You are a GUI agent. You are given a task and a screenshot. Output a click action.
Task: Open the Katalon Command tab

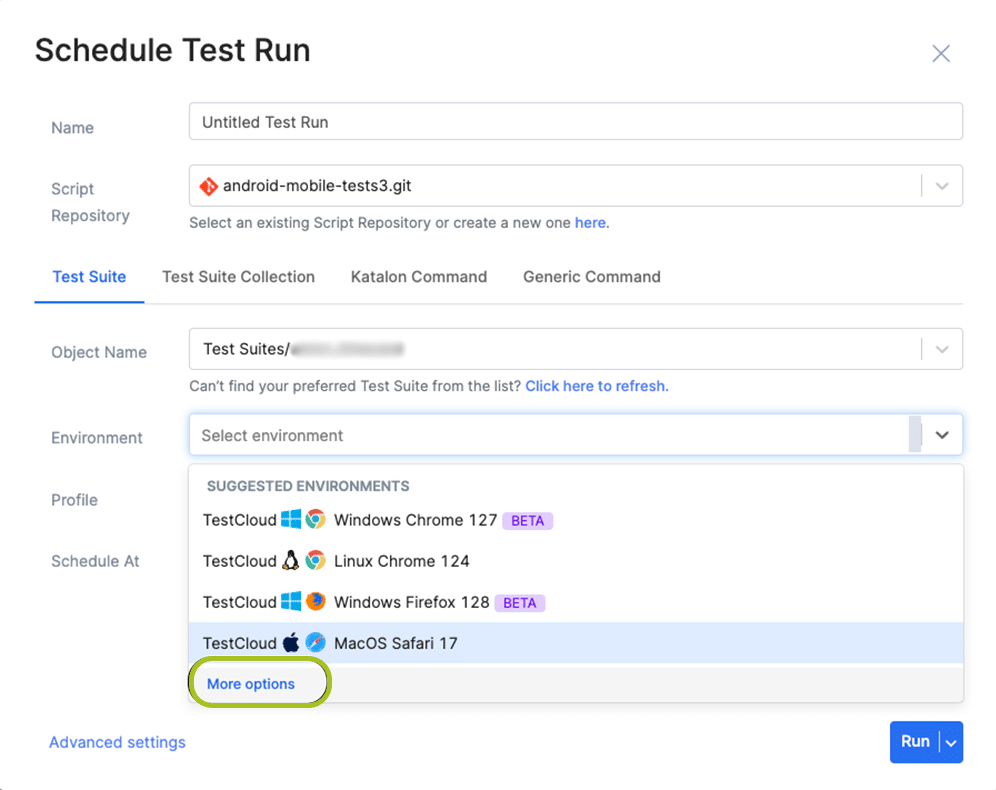pyautogui.click(x=419, y=277)
